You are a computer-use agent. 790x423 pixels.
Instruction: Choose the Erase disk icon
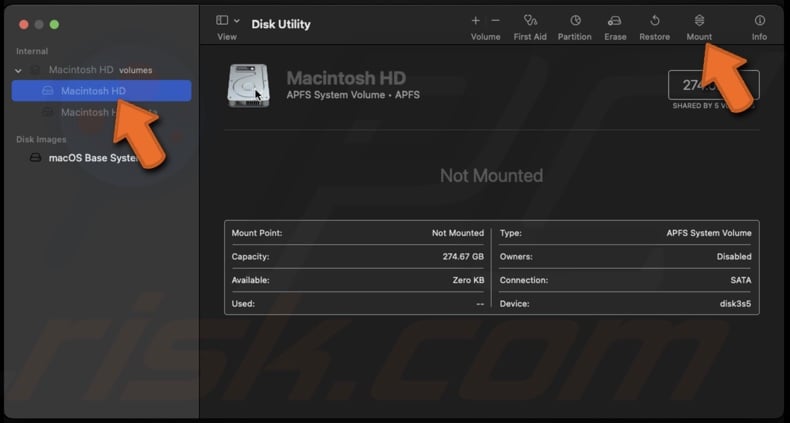point(615,21)
